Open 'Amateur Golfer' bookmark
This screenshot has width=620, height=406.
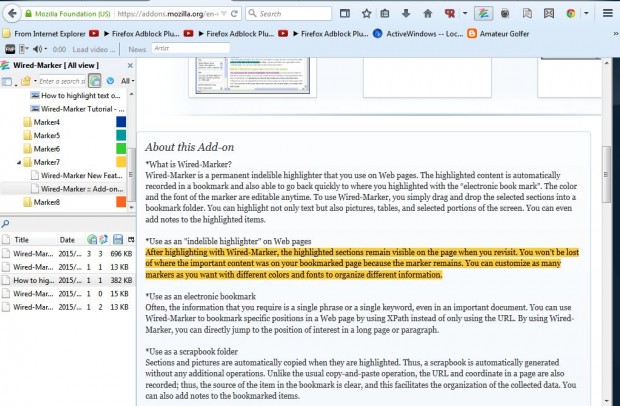(x=499, y=34)
